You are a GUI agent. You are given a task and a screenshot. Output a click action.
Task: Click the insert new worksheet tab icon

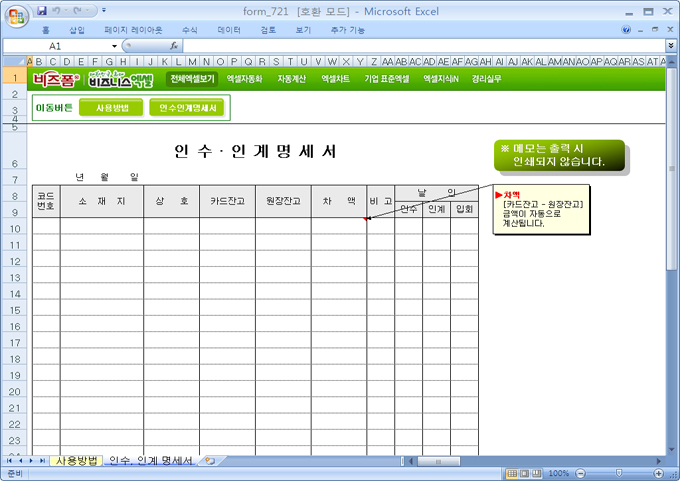(209, 460)
